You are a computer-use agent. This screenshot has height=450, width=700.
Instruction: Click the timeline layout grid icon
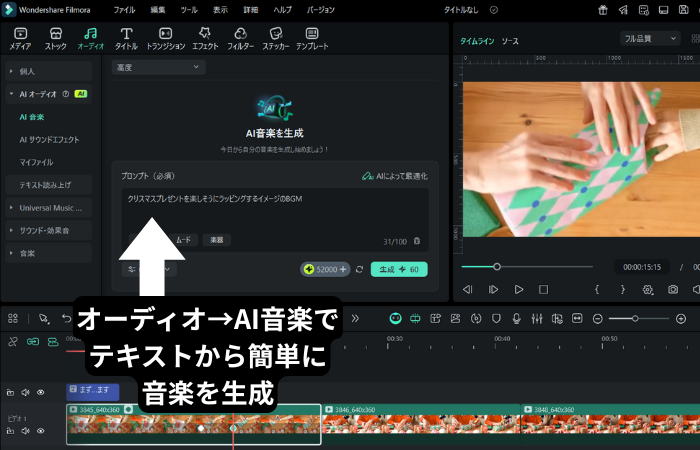click(x=13, y=318)
